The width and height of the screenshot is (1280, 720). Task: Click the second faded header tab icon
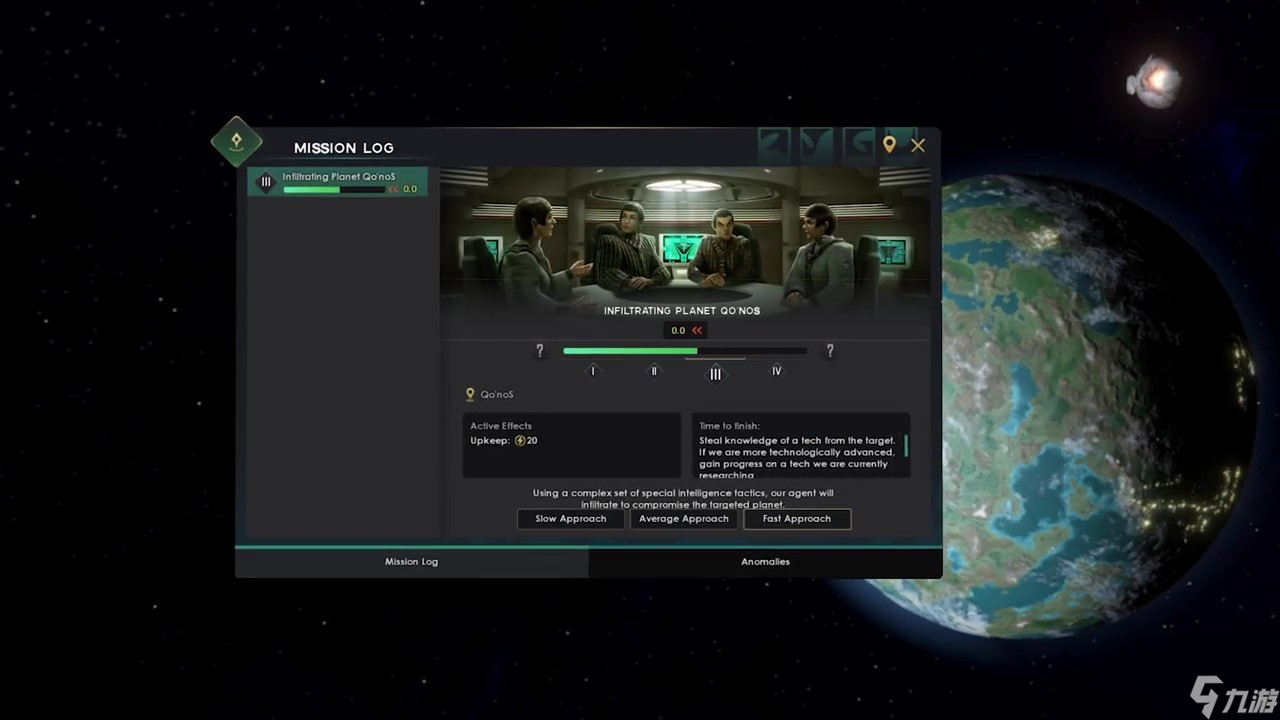[817, 145]
